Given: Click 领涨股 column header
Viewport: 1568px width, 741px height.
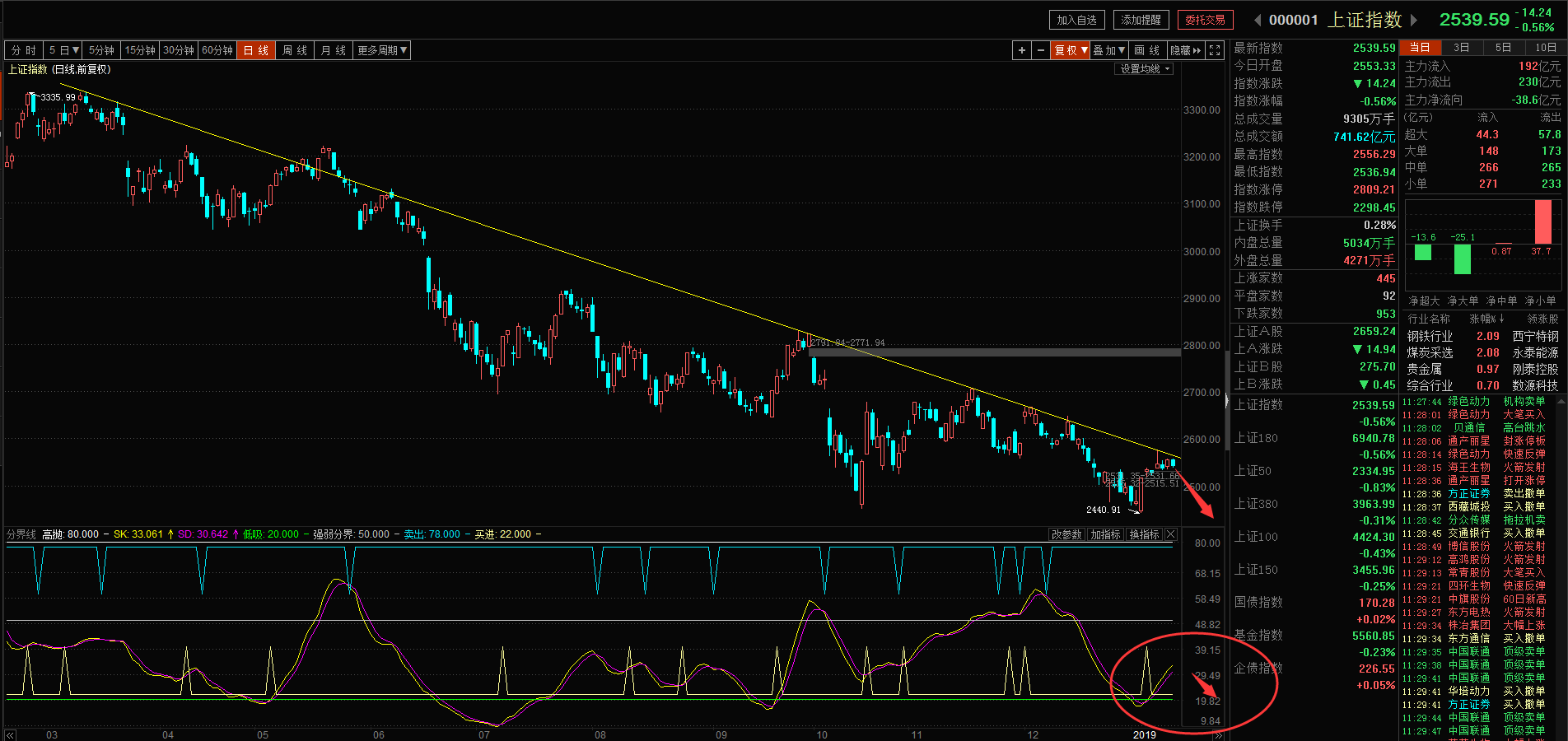Looking at the screenshot, I should point(1542,319).
